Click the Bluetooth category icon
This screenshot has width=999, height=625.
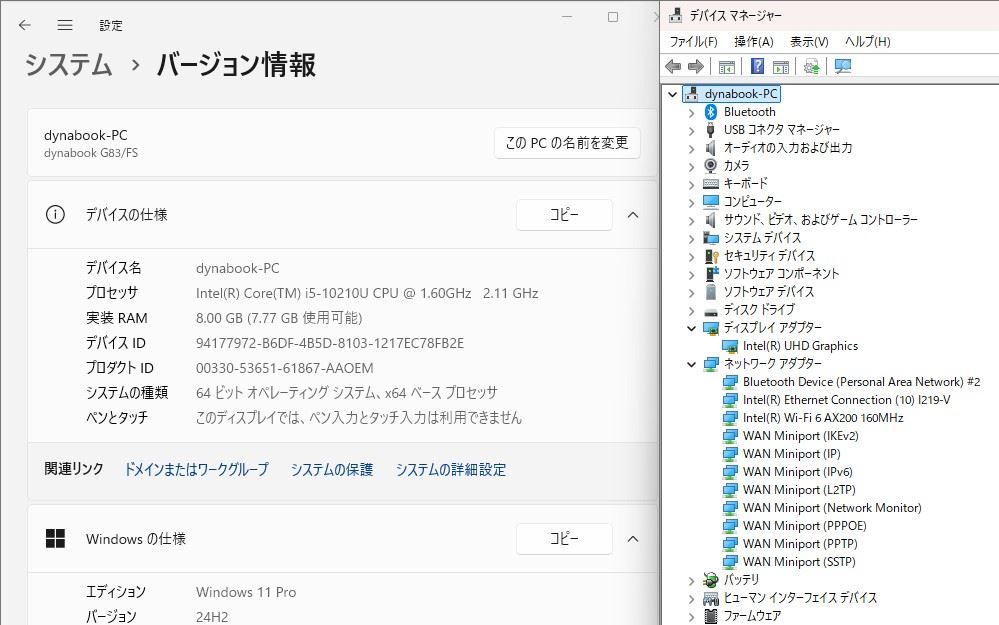(711, 112)
